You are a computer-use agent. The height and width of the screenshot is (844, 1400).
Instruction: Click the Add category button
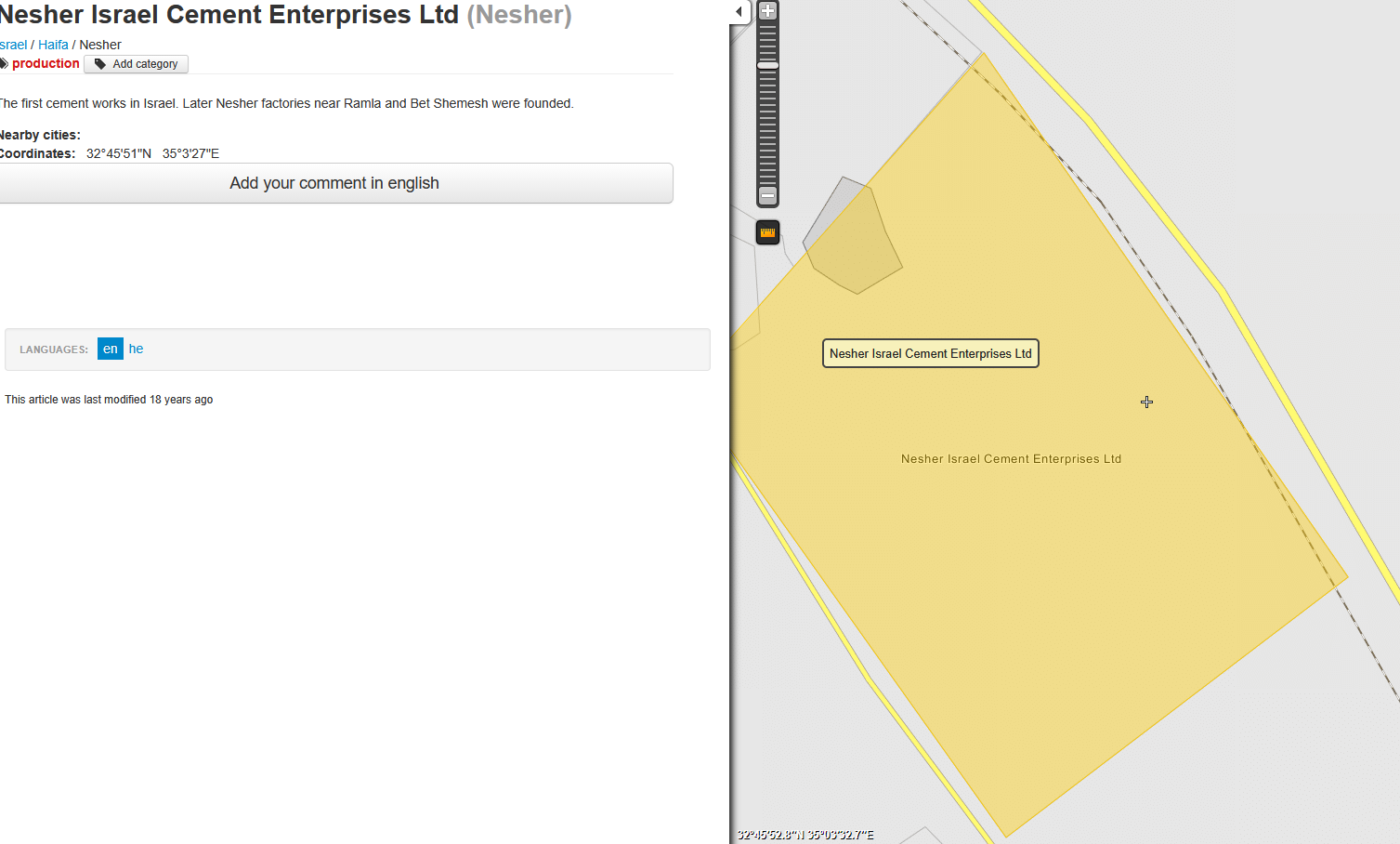coord(137,64)
